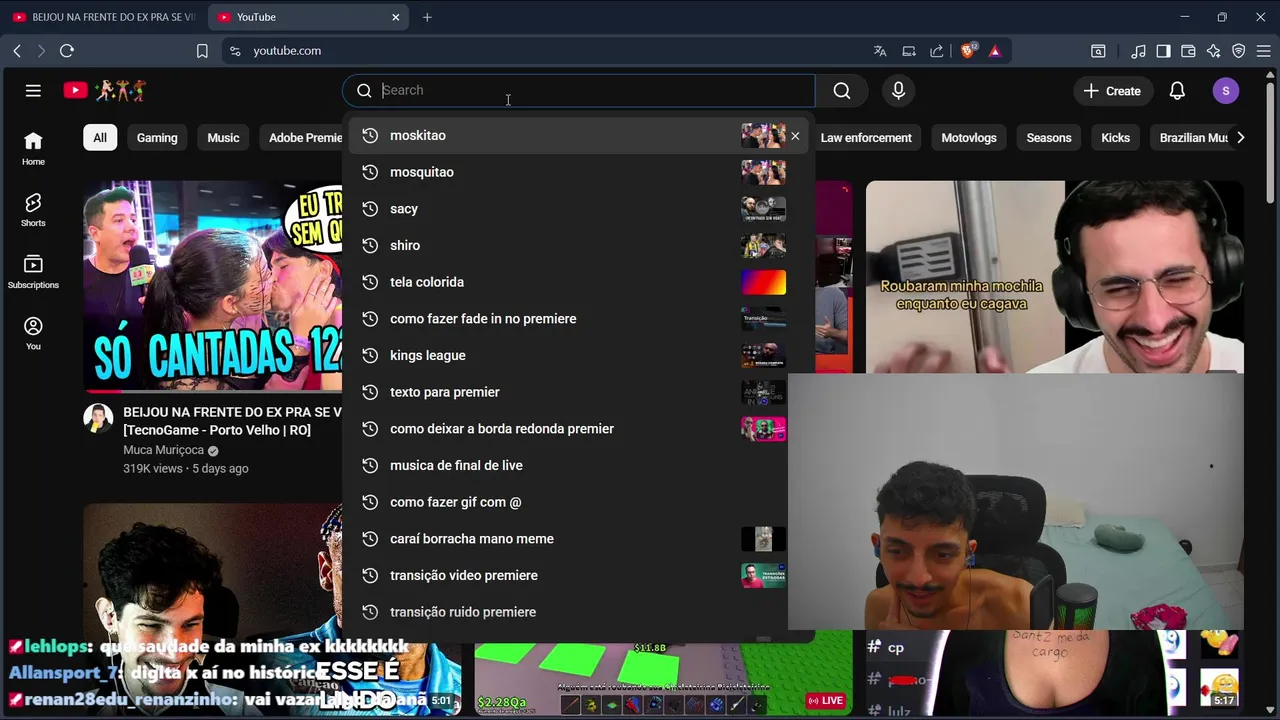Select the Seasons chip
1280x720 pixels.
tap(1049, 138)
